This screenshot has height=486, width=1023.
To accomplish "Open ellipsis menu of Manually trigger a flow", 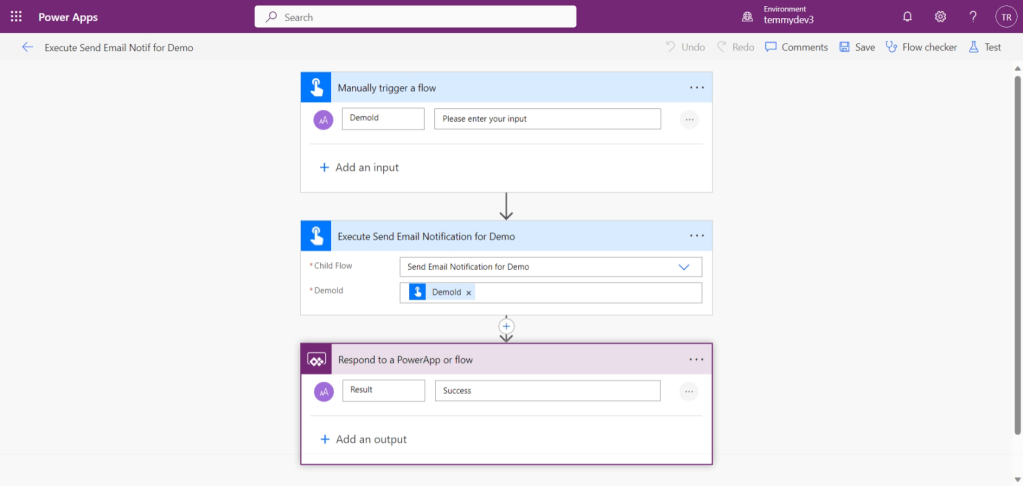I will click(697, 87).
